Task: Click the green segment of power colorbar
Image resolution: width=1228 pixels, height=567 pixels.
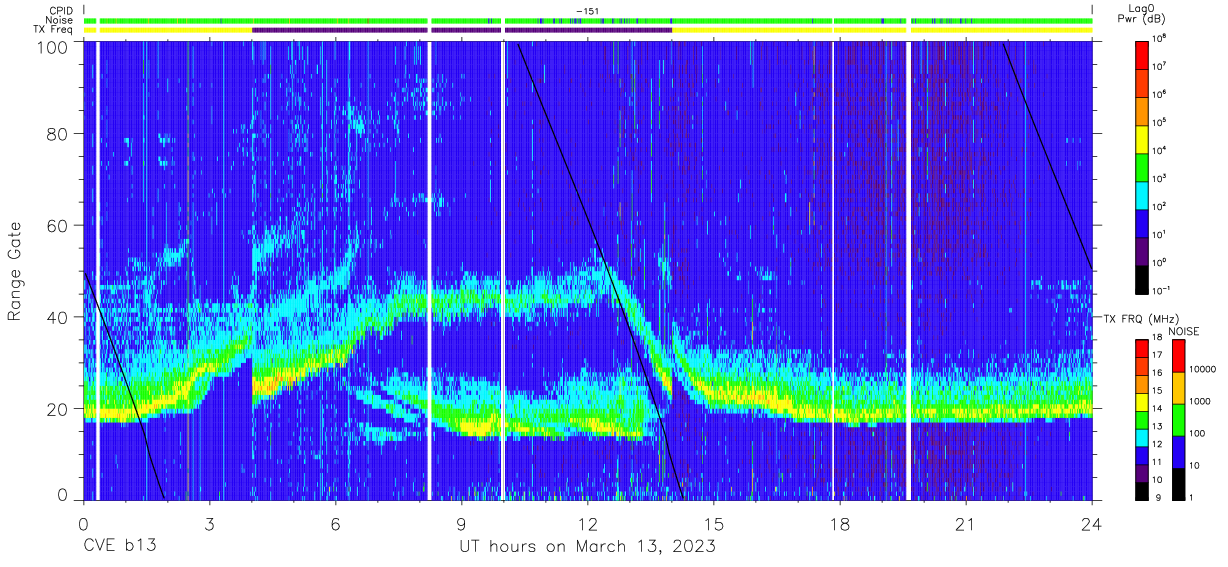Action: pos(1144,166)
